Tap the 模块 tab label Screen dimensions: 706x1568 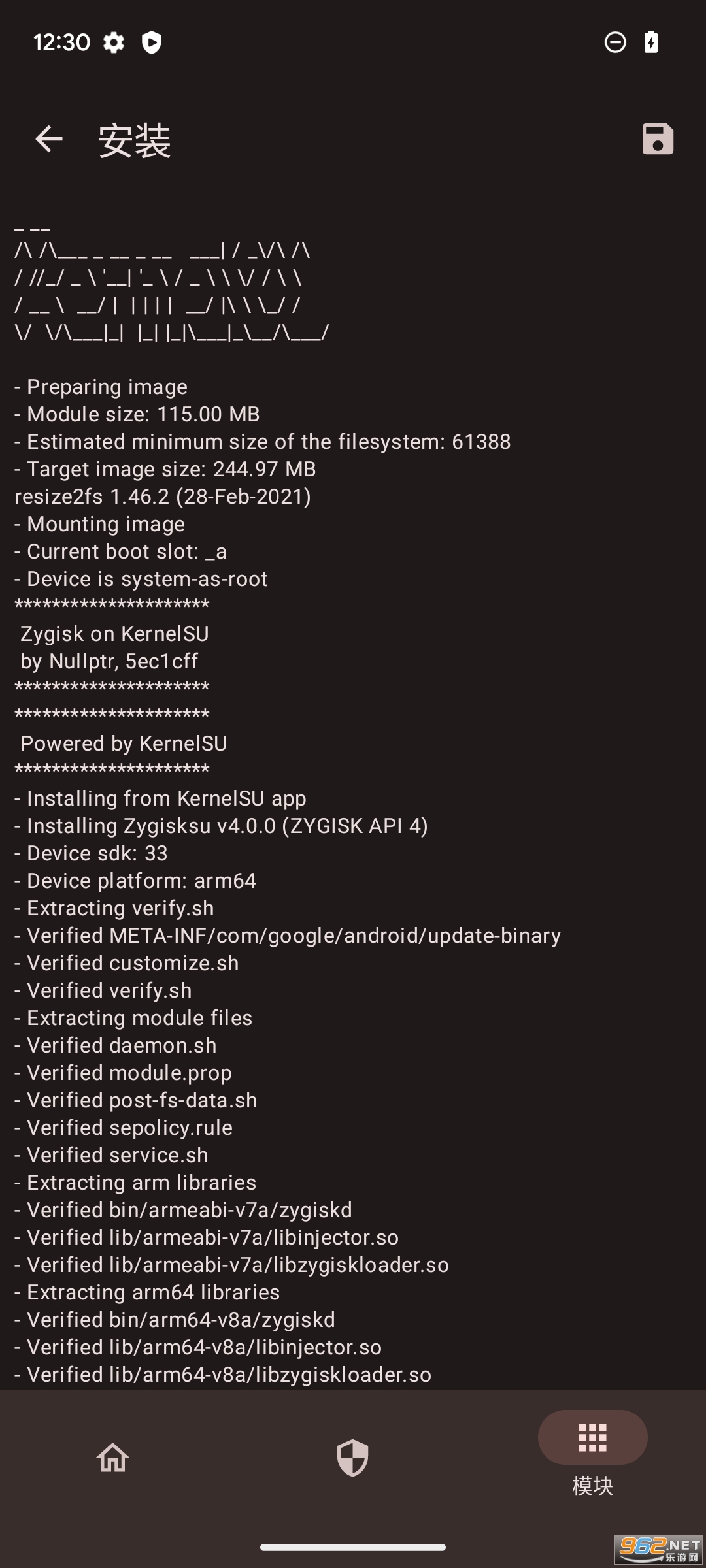tap(592, 1486)
